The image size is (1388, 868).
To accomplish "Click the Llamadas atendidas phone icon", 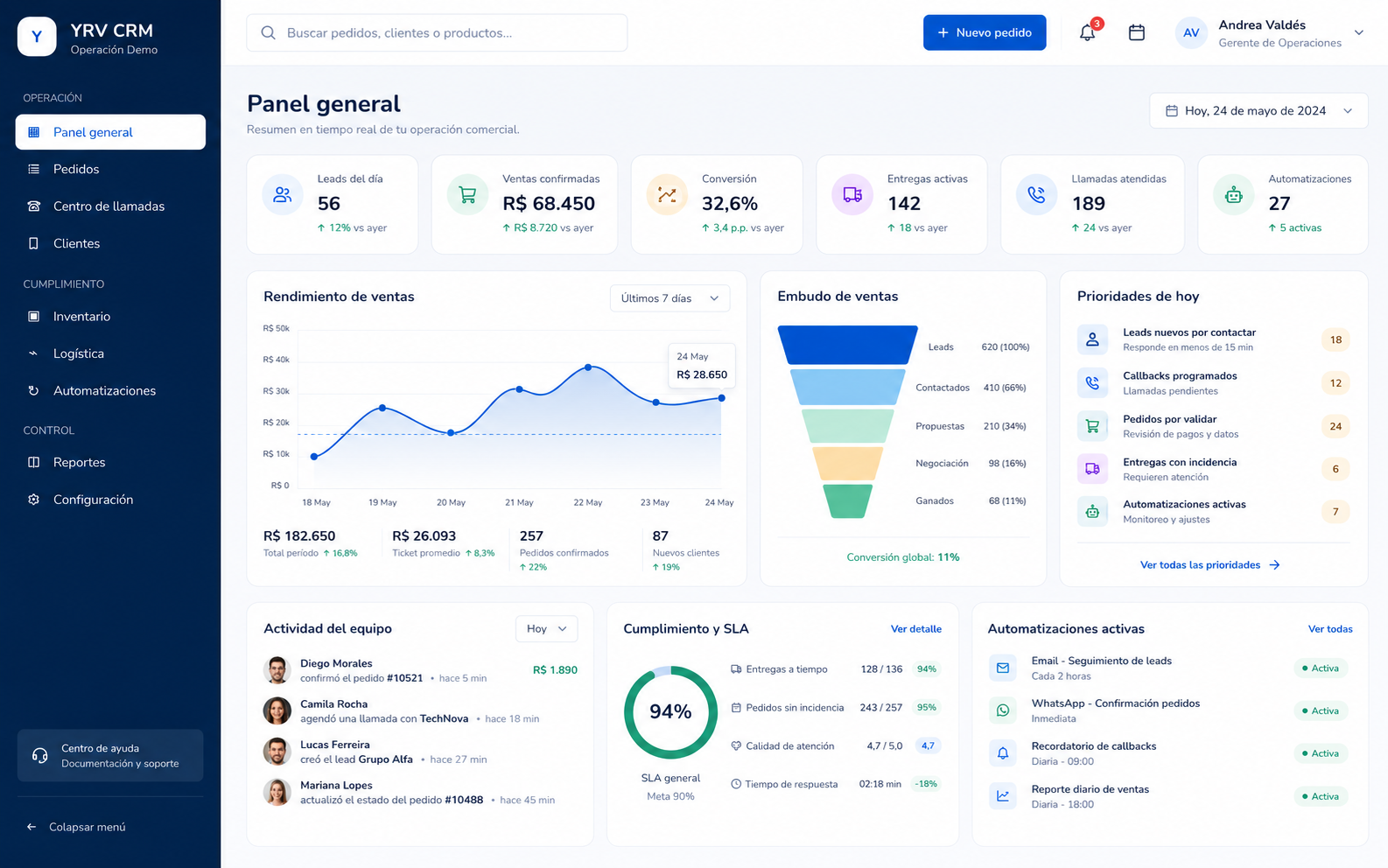I will pyautogui.click(x=1036, y=195).
